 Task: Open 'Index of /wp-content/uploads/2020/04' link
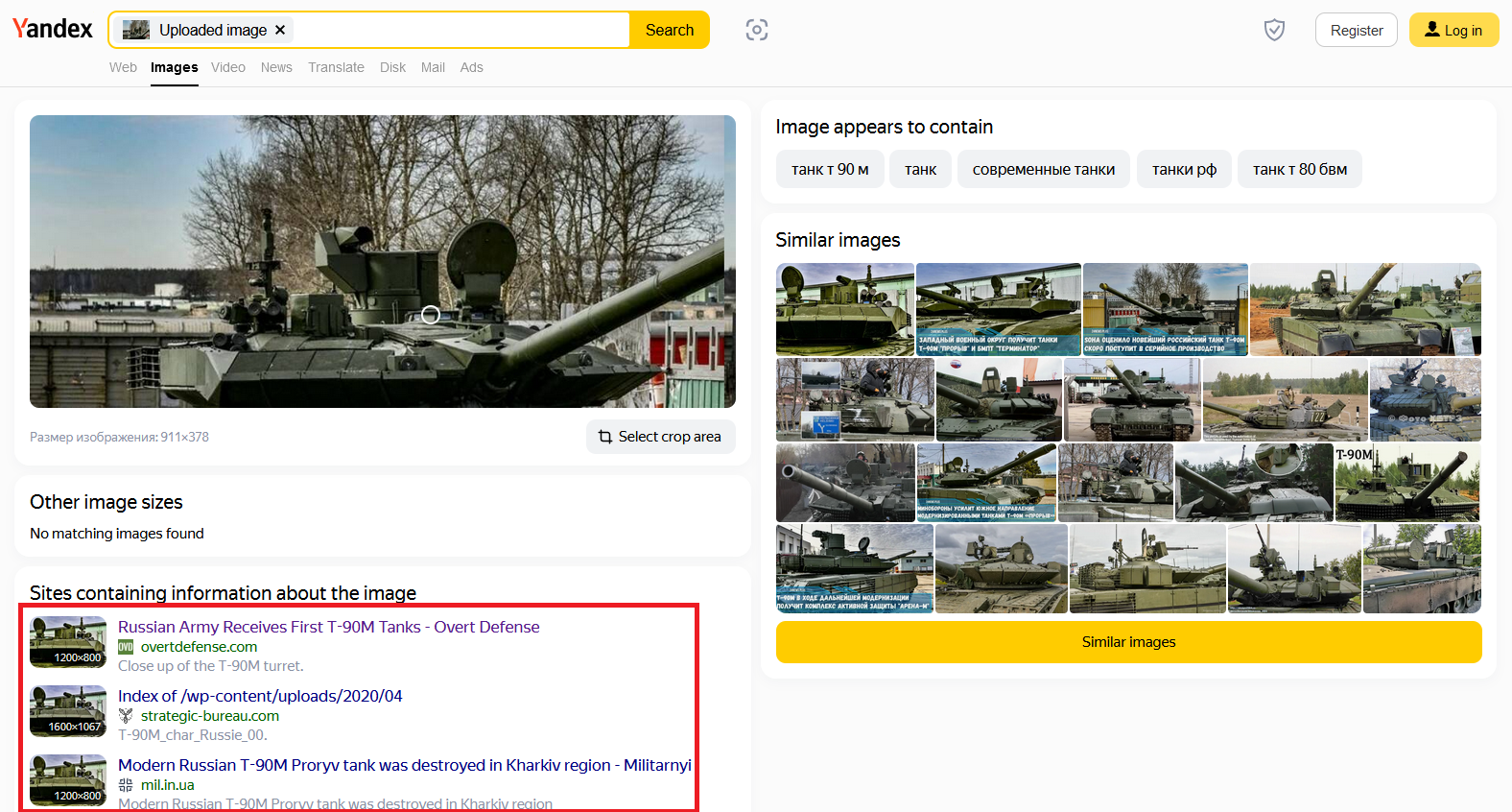pyautogui.click(x=260, y=696)
